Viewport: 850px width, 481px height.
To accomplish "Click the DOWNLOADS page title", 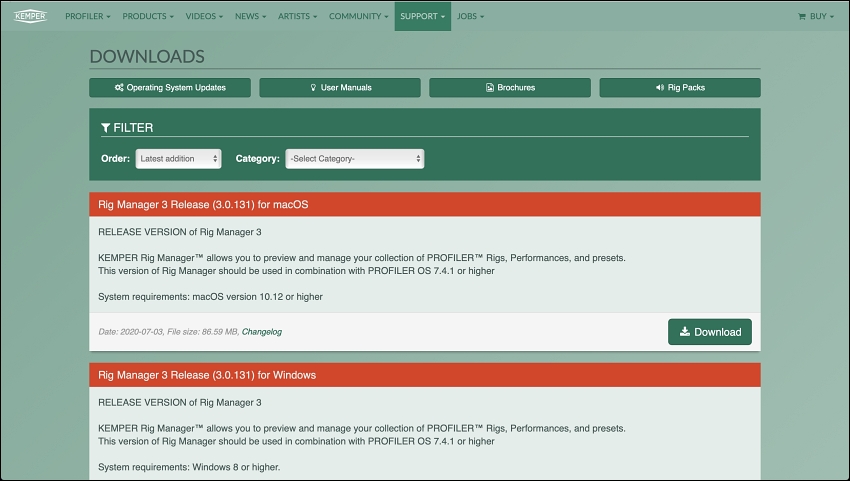I will click(147, 56).
